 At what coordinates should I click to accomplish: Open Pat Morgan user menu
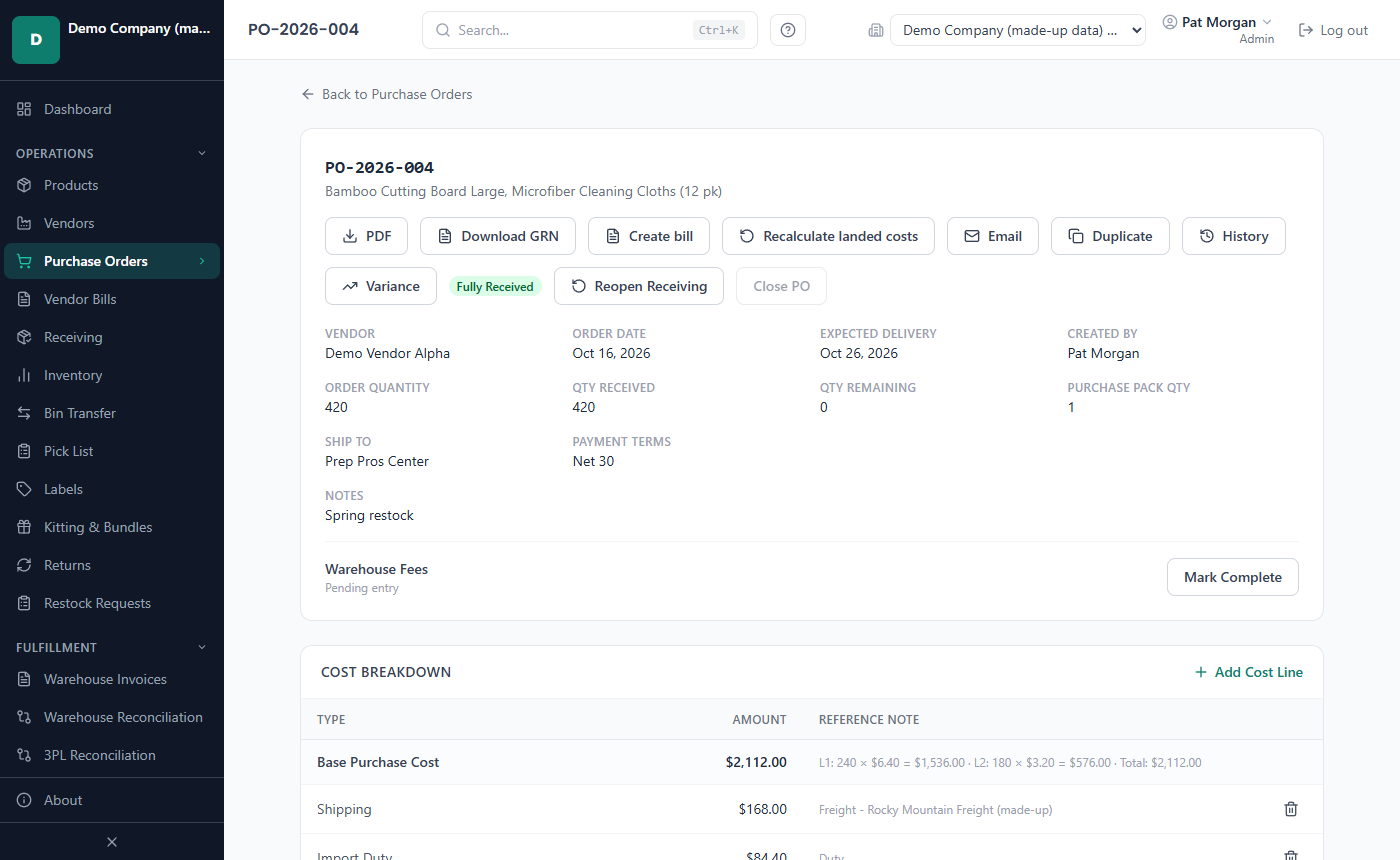1218,30
